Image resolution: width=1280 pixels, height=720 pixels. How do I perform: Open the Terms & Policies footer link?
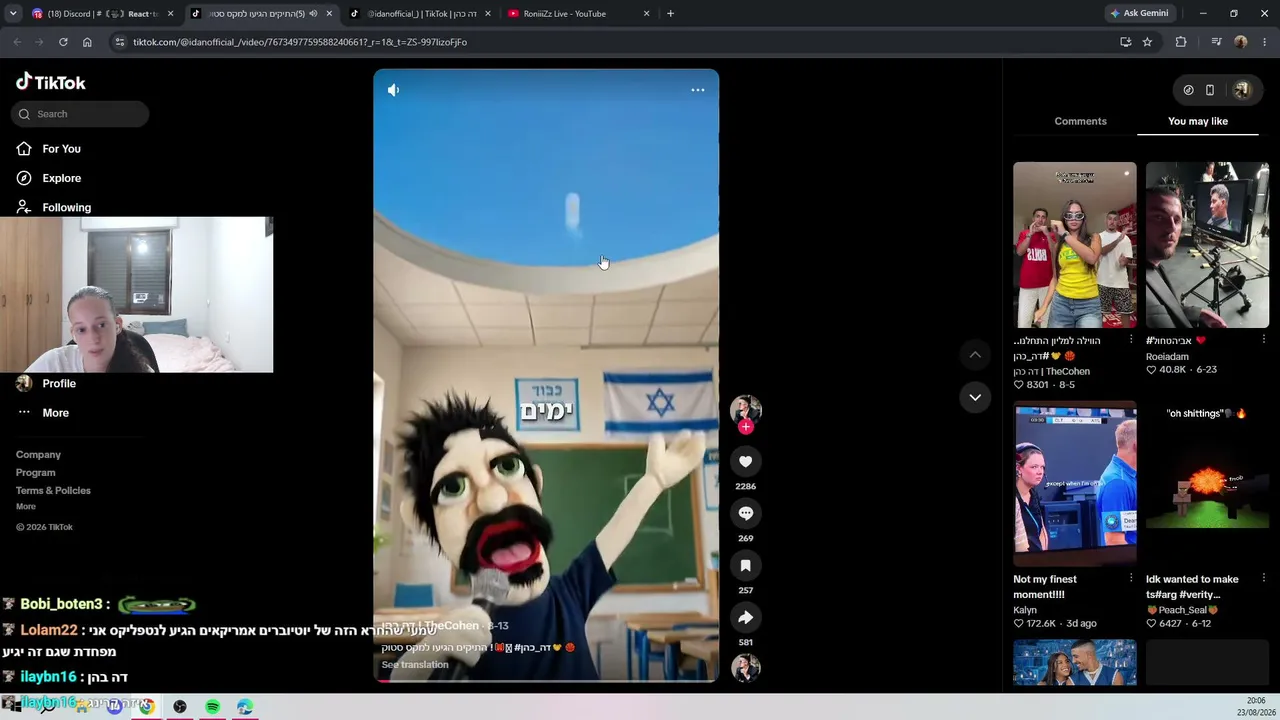(x=53, y=491)
